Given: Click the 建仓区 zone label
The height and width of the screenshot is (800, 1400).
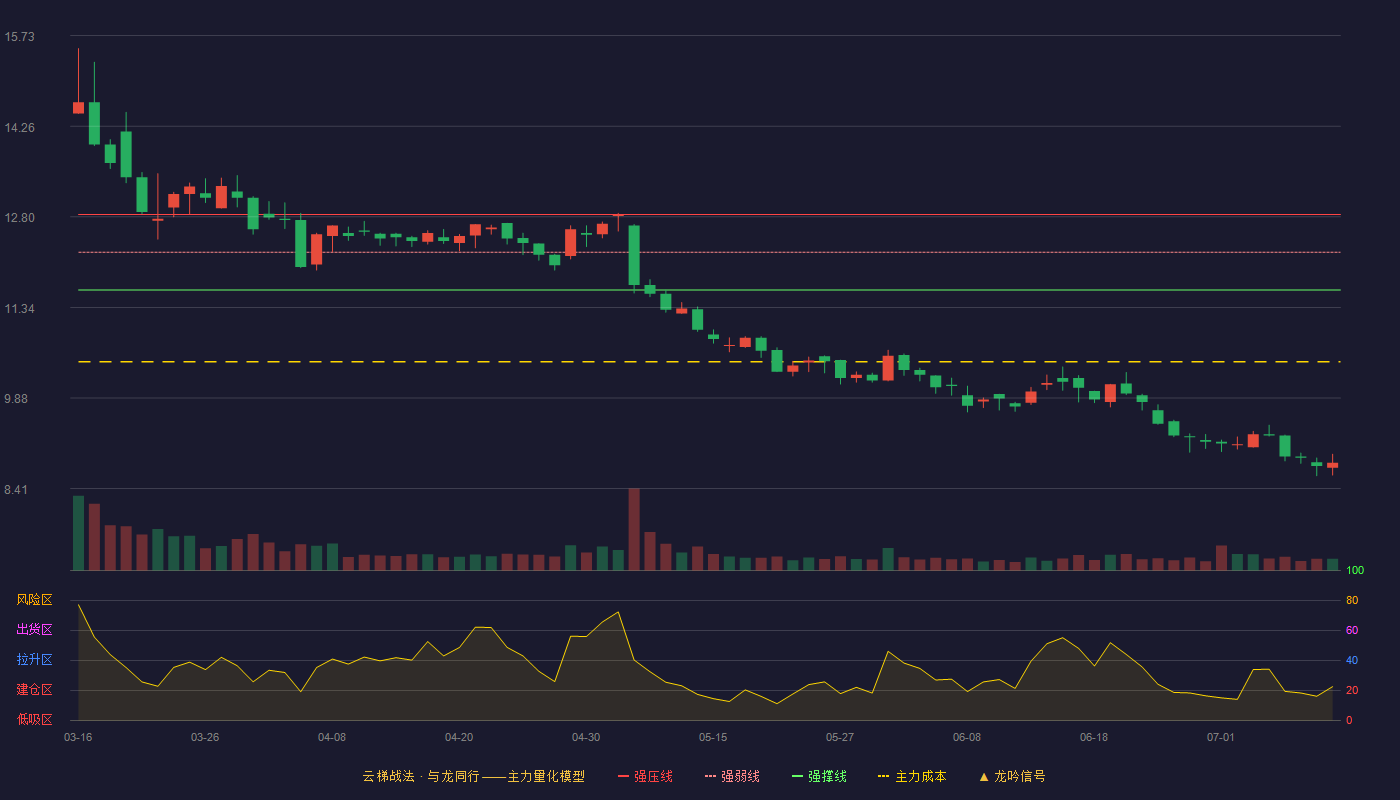Looking at the screenshot, I should click(34, 690).
